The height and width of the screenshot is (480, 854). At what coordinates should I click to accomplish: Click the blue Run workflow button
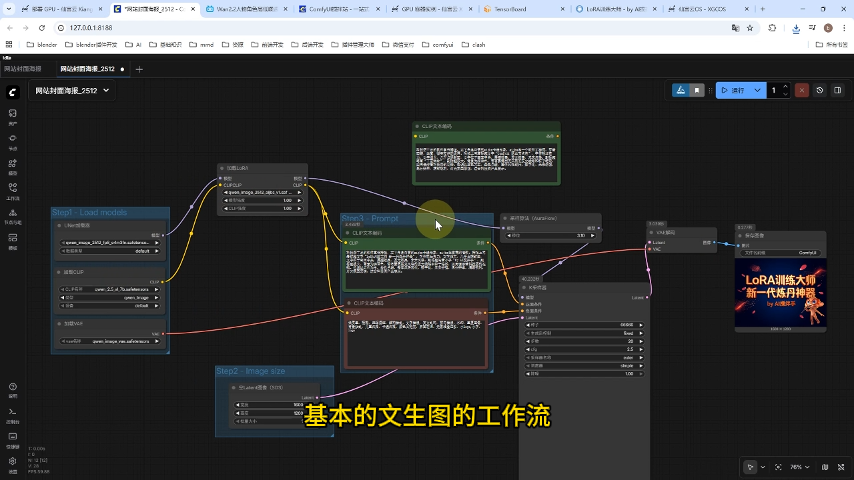[x=734, y=90]
